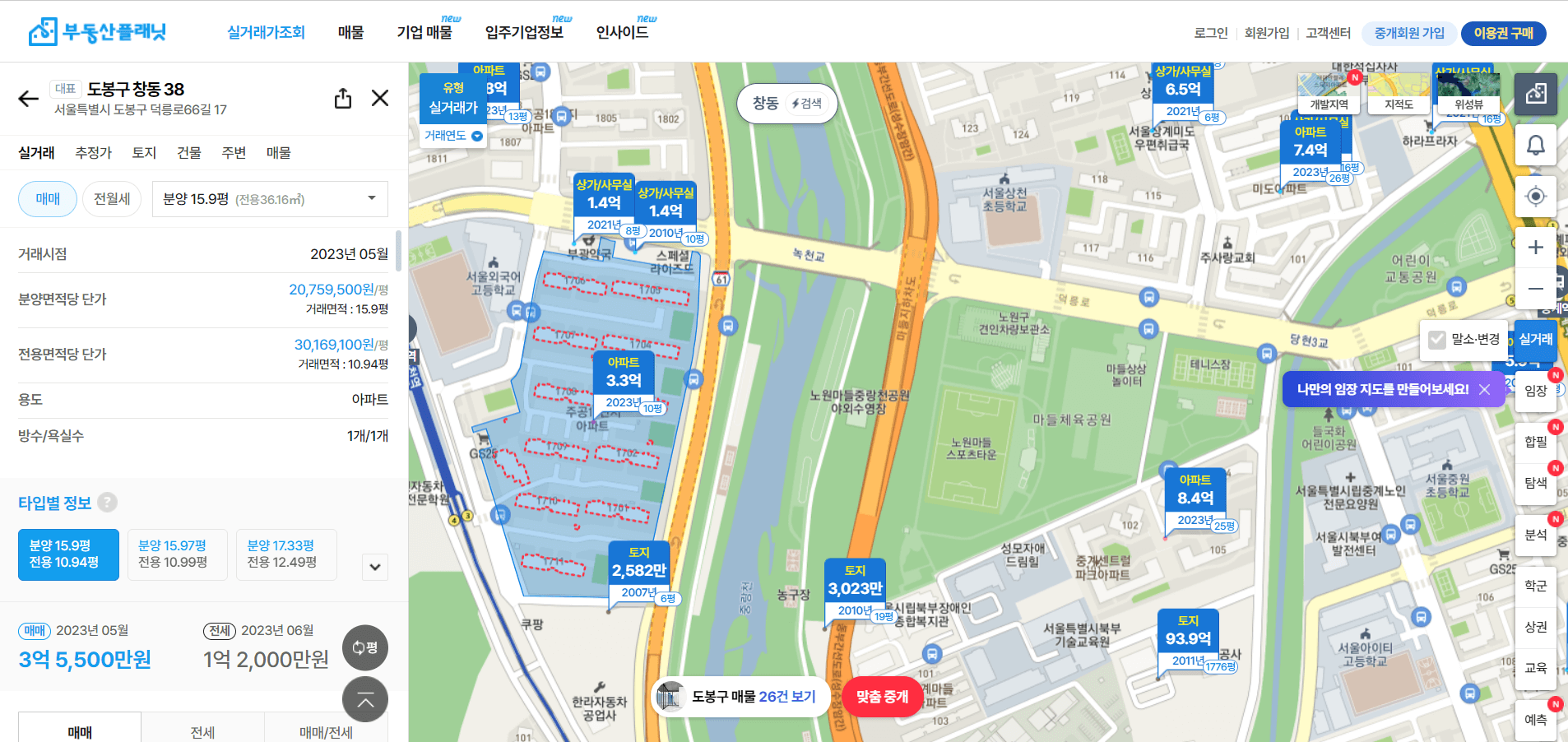Go back with the left arrow icon
This screenshot has height=742, width=1568.
click(29, 99)
